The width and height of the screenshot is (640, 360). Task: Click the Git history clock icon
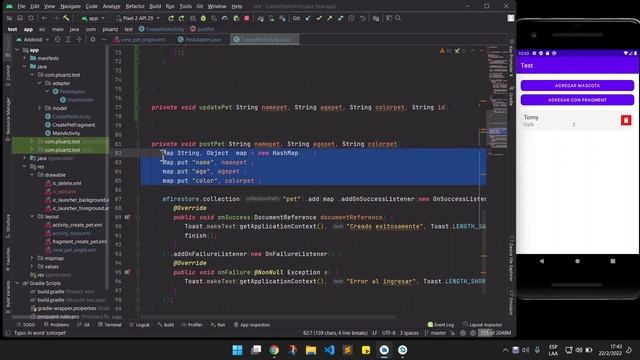point(351,18)
